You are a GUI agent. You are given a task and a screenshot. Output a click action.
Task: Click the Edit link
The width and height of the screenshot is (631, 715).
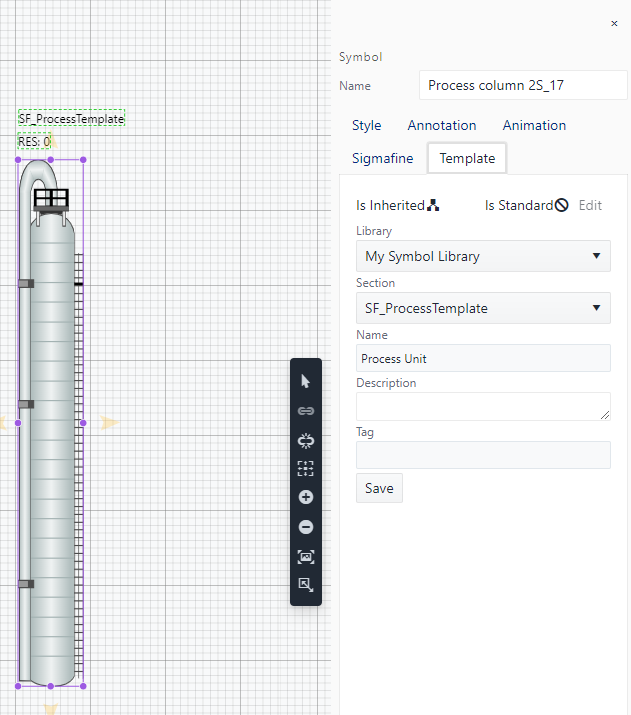pos(590,205)
